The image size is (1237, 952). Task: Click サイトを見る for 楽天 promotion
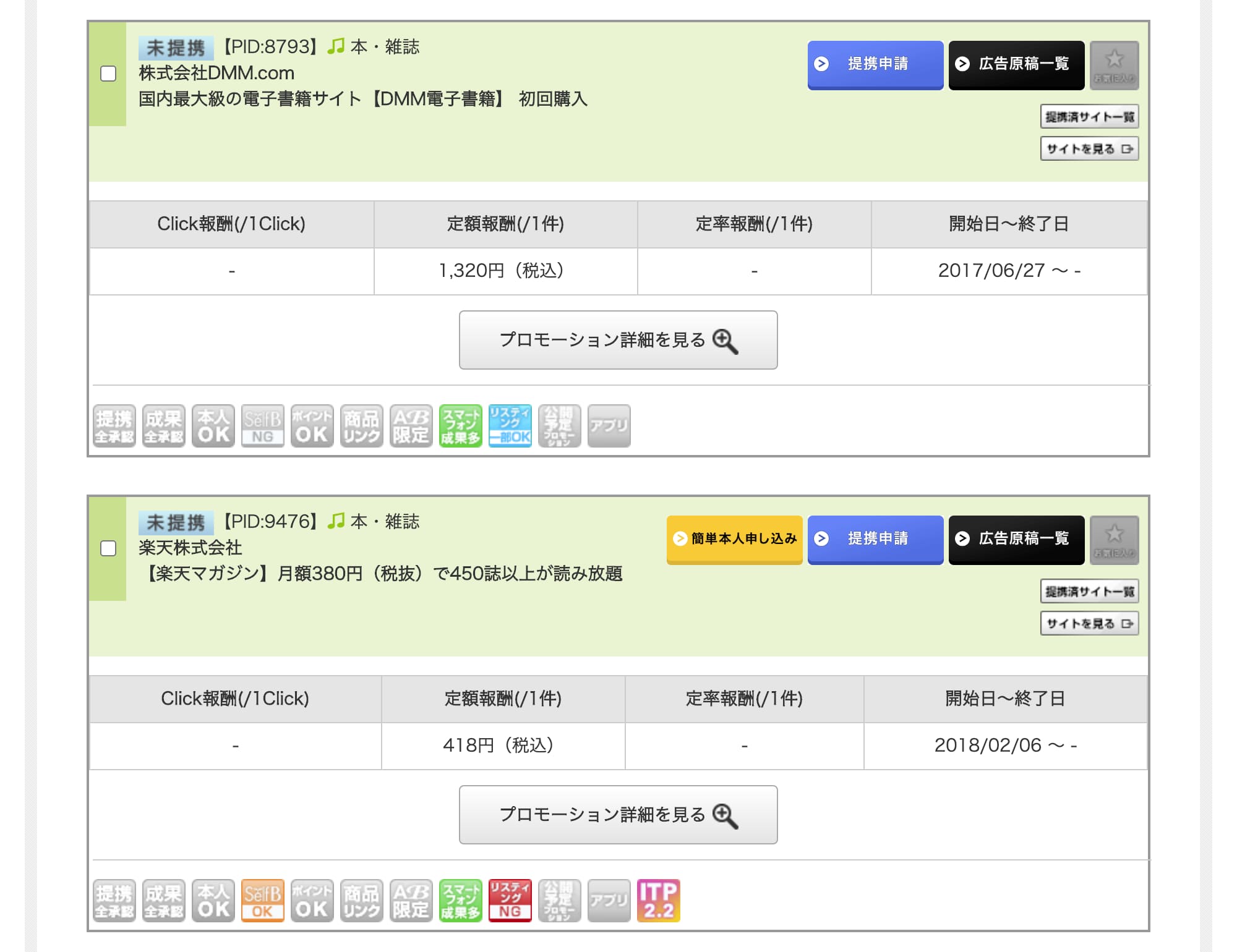1089,624
